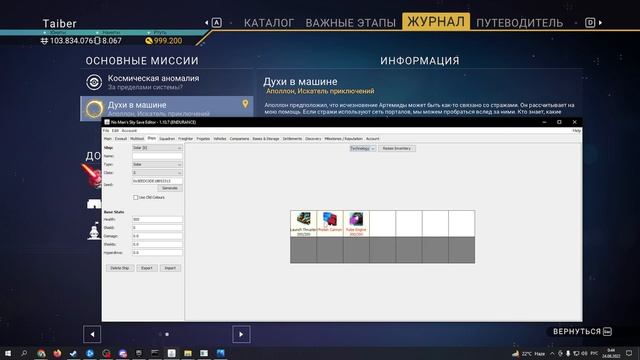The image size is (640, 360).
Task: Open Chrome from the taskbar
Action: pyautogui.click(x=41, y=353)
